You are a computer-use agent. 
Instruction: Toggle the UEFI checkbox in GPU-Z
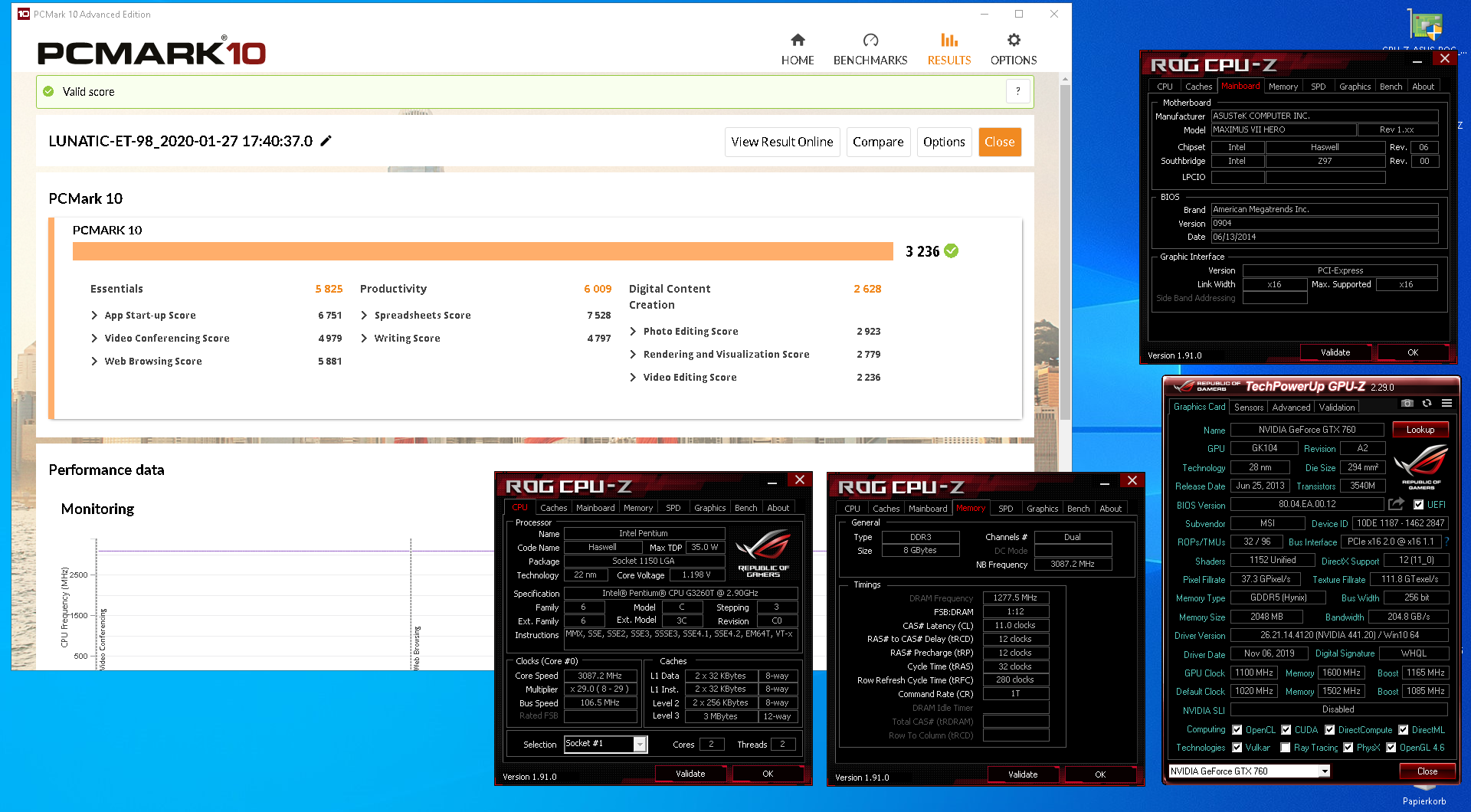pyautogui.click(x=1419, y=504)
